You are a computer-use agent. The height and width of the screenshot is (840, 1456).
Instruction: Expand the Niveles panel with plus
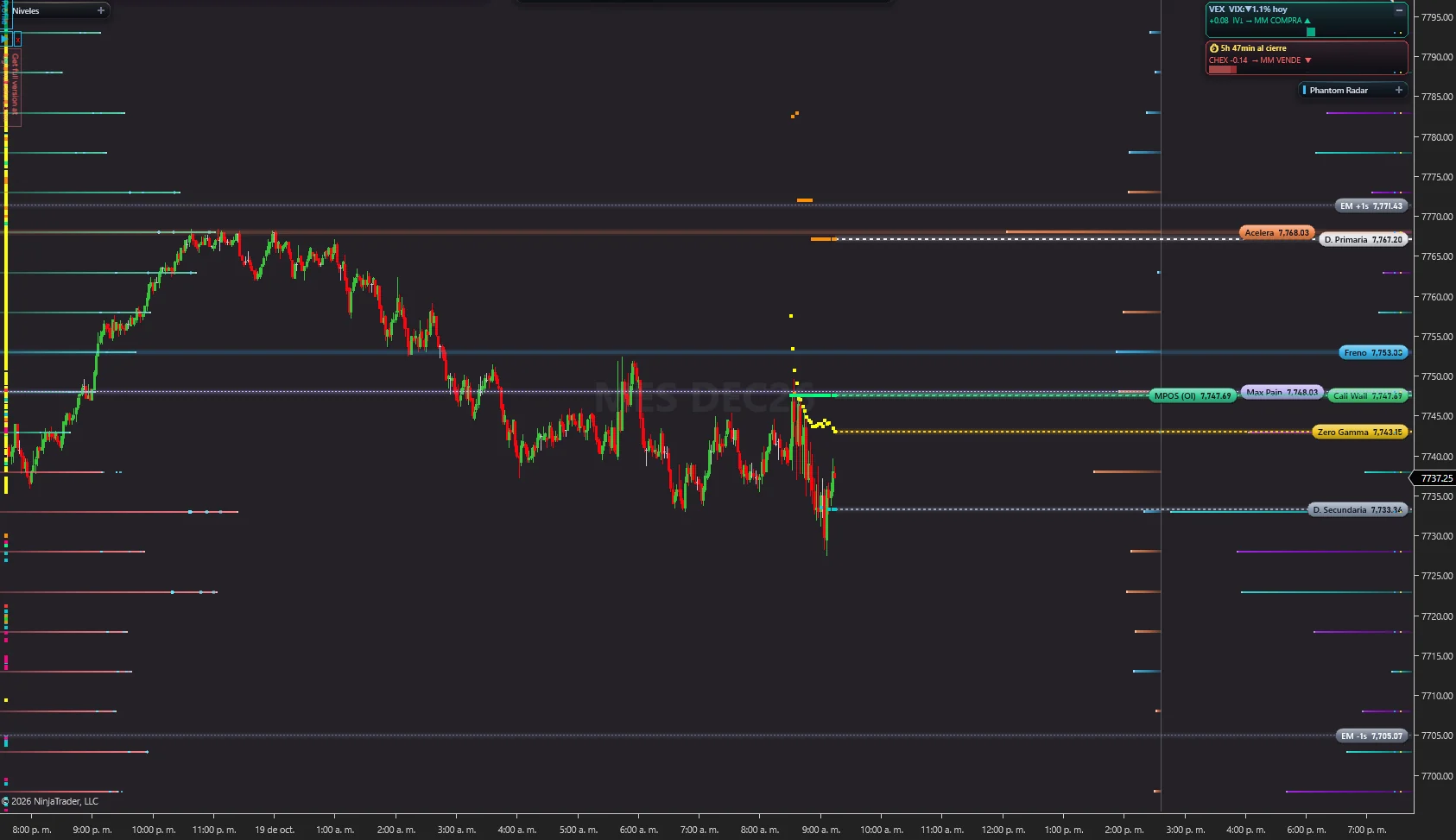[101, 10]
